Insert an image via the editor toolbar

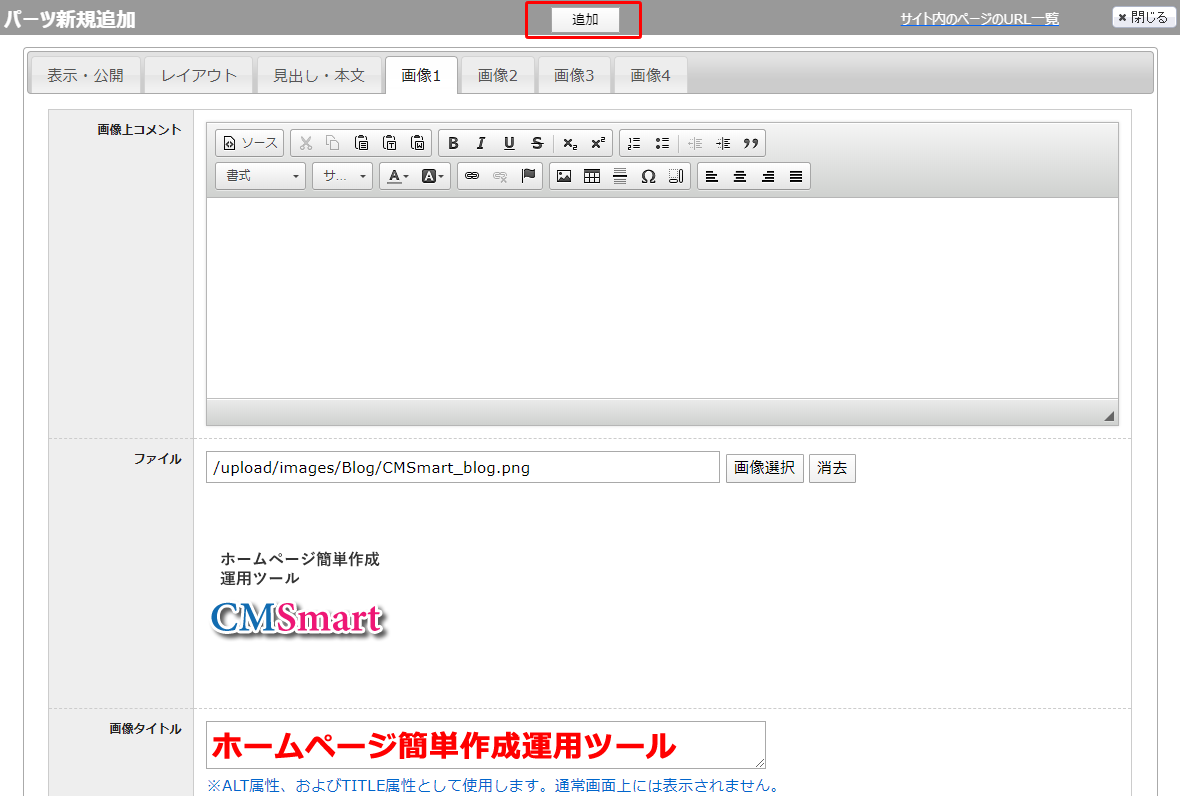(x=564, y=176)
